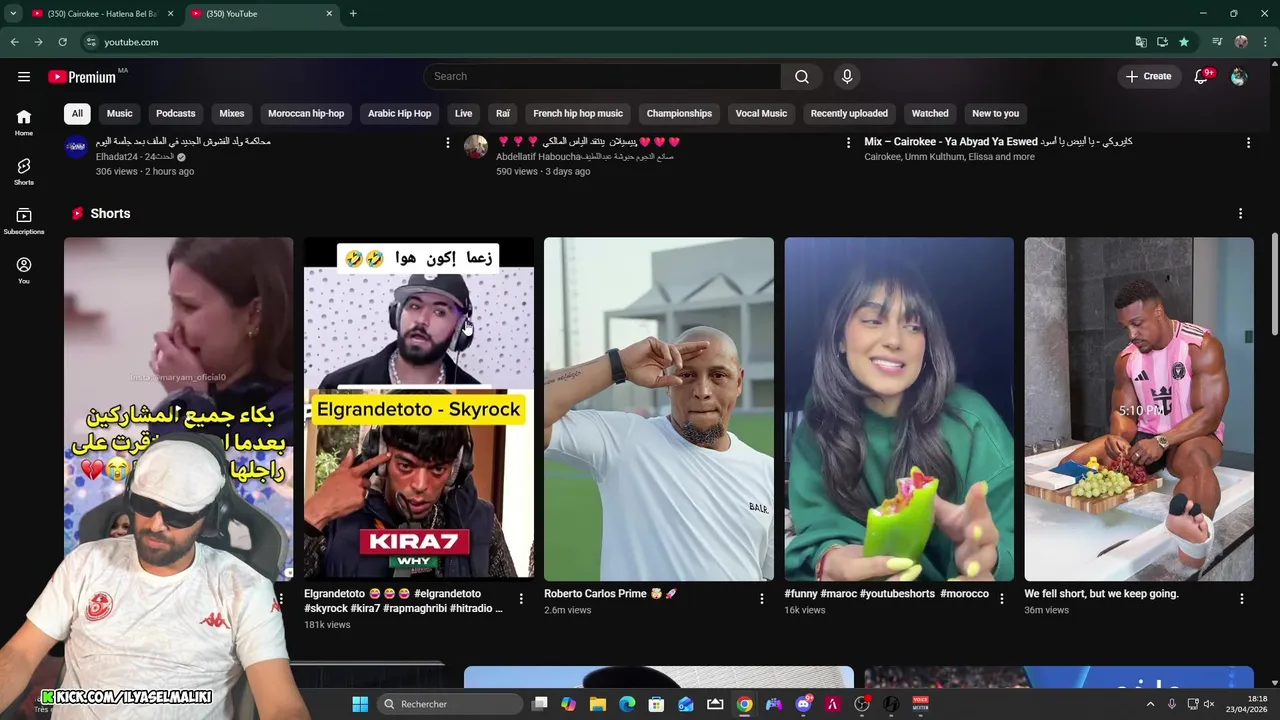Screen dimensions: 1280x720
Task: Click the search magnifier button
Action: [x=802, y=76]
